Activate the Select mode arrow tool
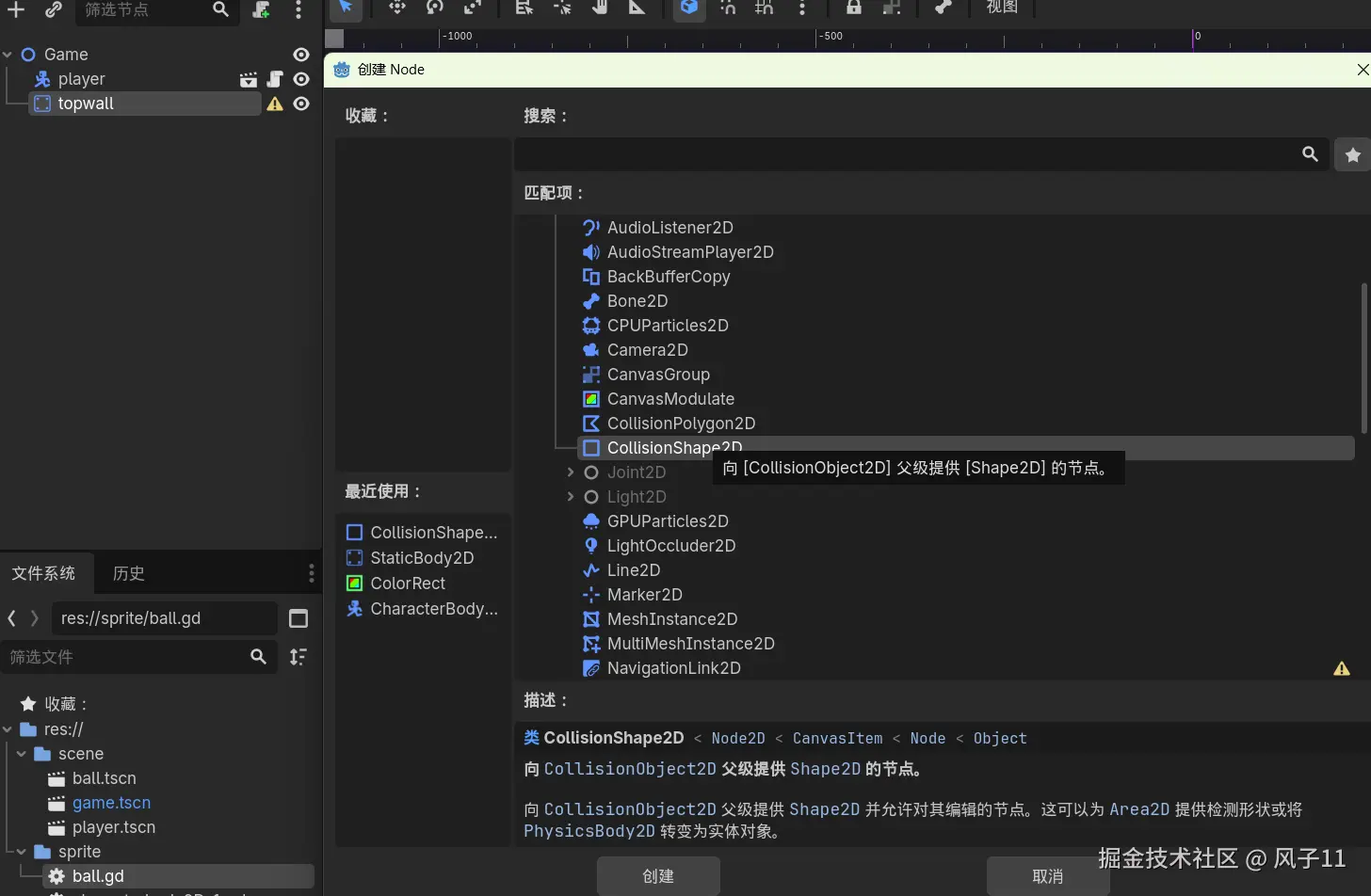This screenshot has height=896, width=1371. [346, 8]
